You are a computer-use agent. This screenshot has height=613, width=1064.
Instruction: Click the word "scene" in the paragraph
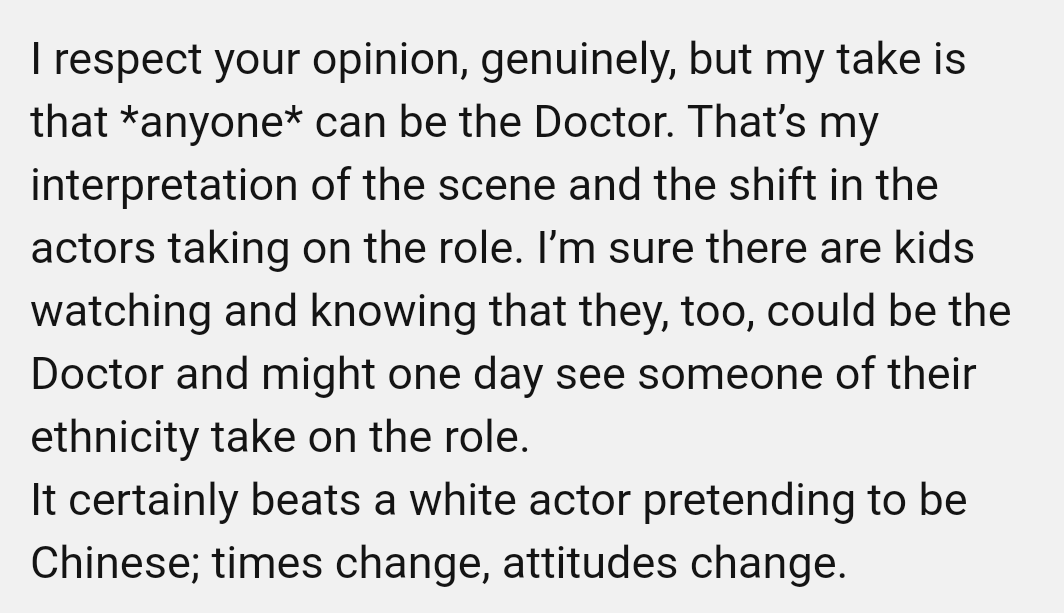tap(497, 187)
